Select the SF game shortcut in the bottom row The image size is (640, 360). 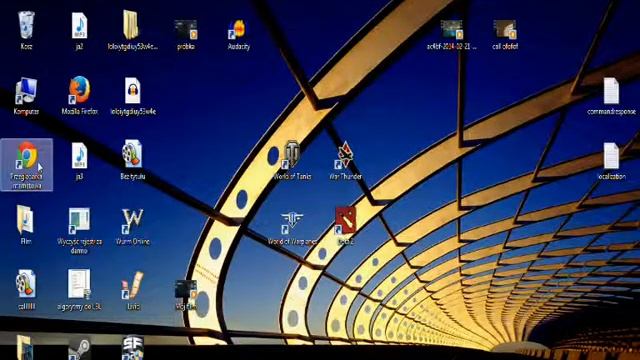133,348
